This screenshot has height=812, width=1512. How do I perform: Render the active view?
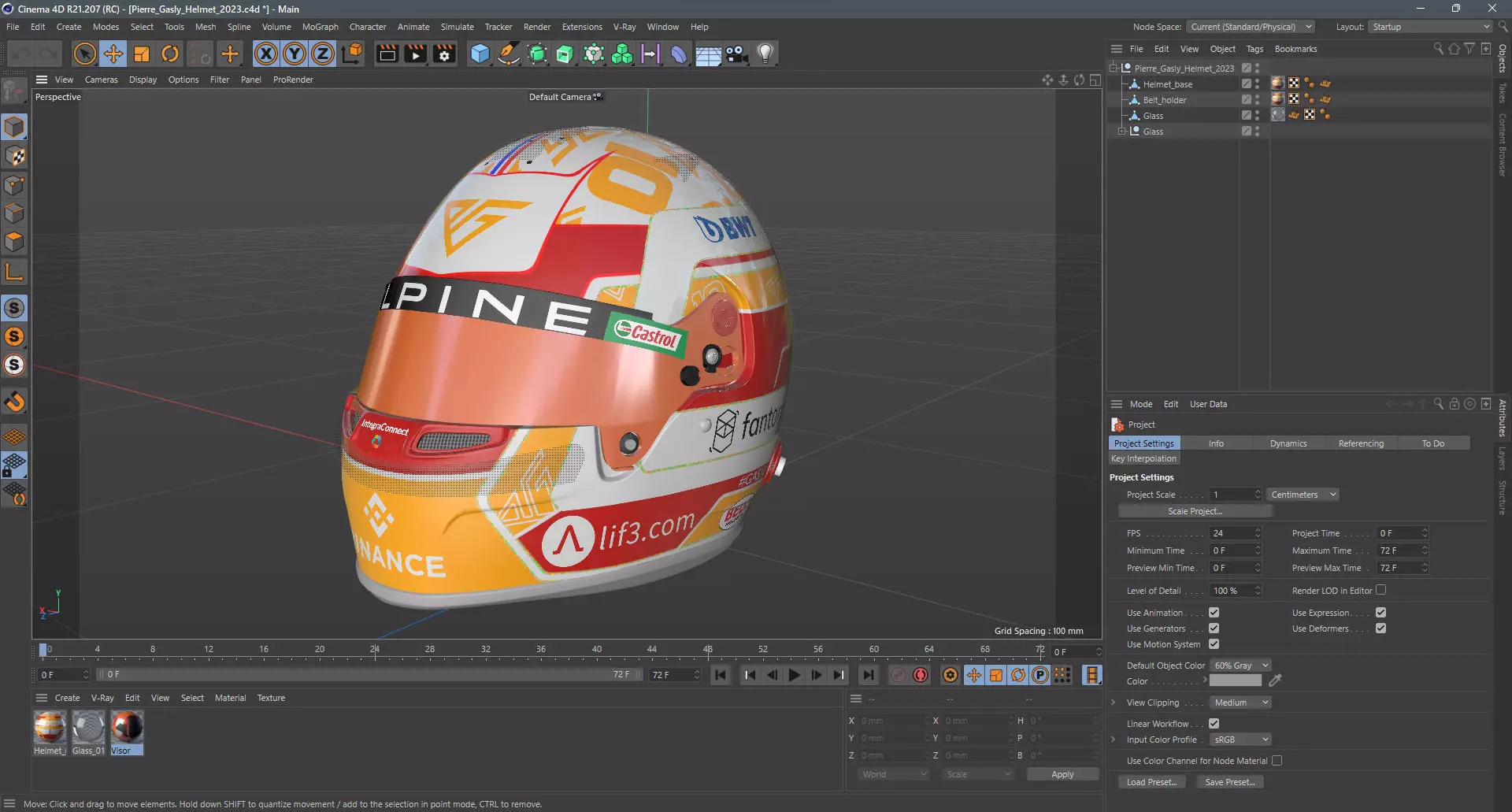[387, 54]
